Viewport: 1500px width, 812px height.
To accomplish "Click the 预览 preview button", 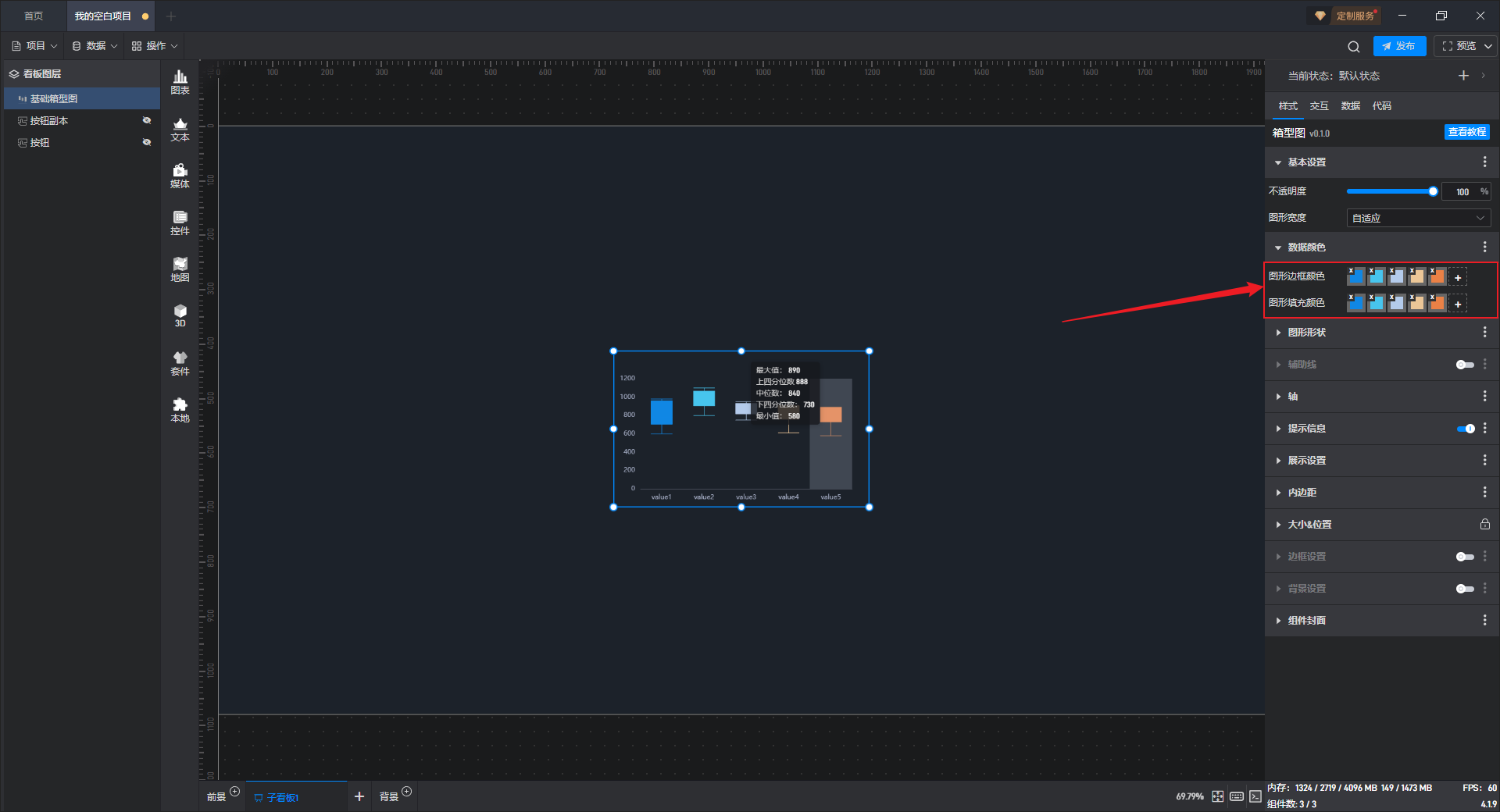I will [1459, 46].
